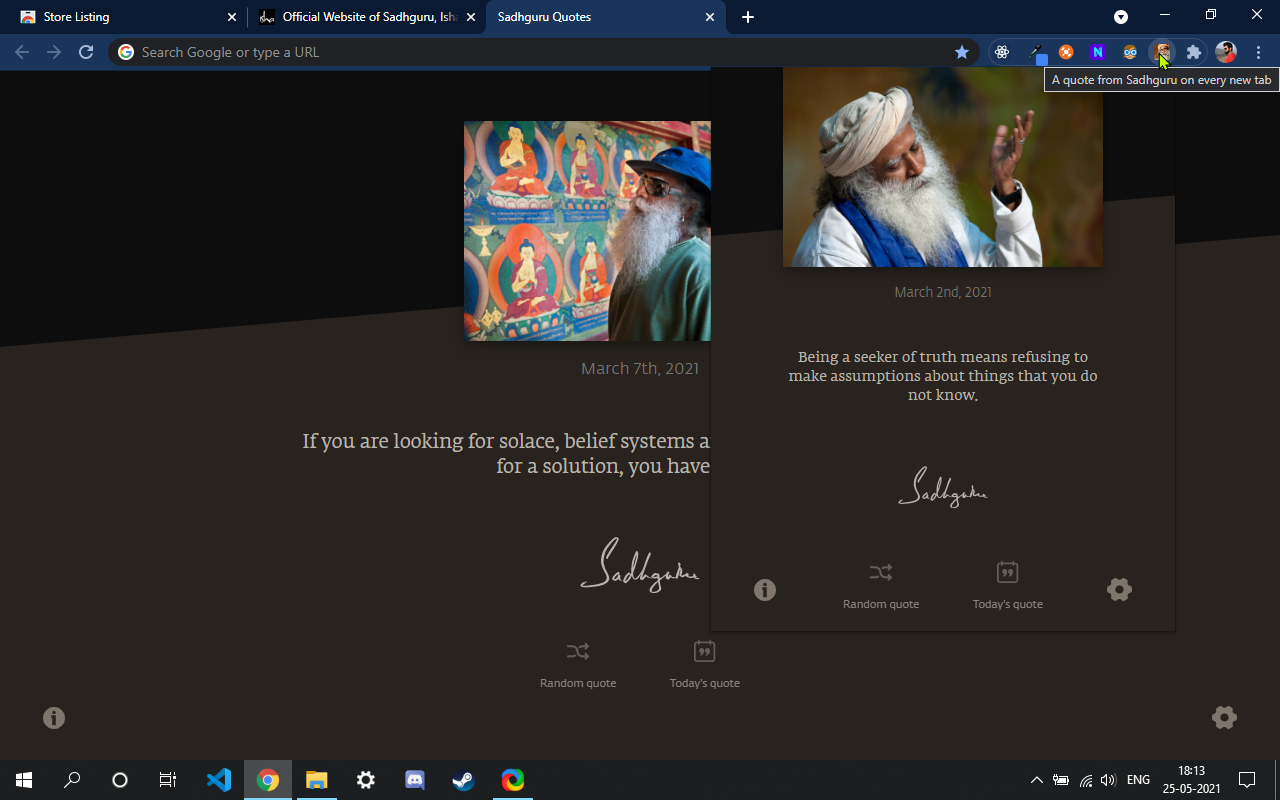Adjust the system volume speaker icon

[x=1108, y=779]
